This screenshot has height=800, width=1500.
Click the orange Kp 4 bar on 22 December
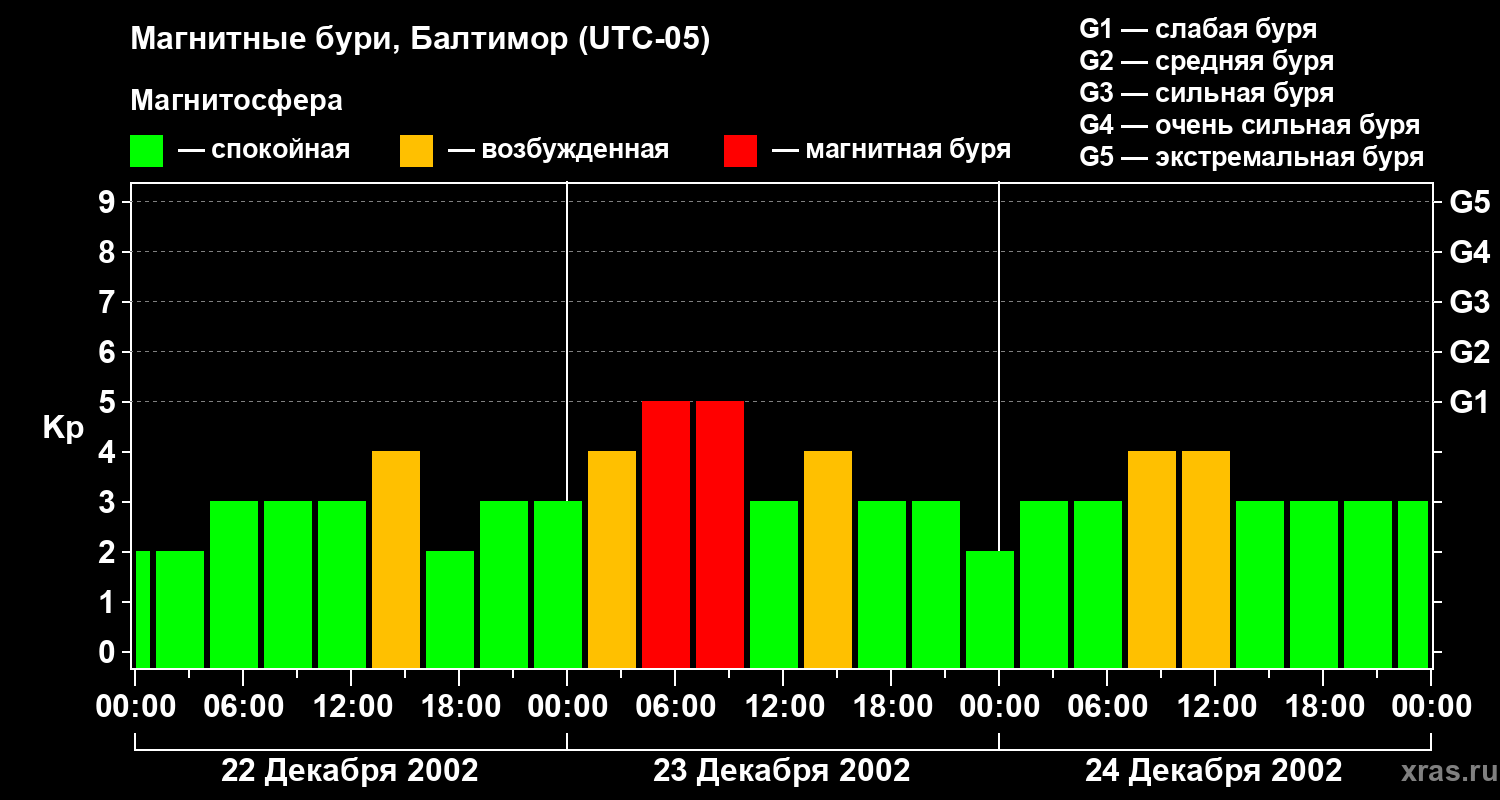pos(396,560)
